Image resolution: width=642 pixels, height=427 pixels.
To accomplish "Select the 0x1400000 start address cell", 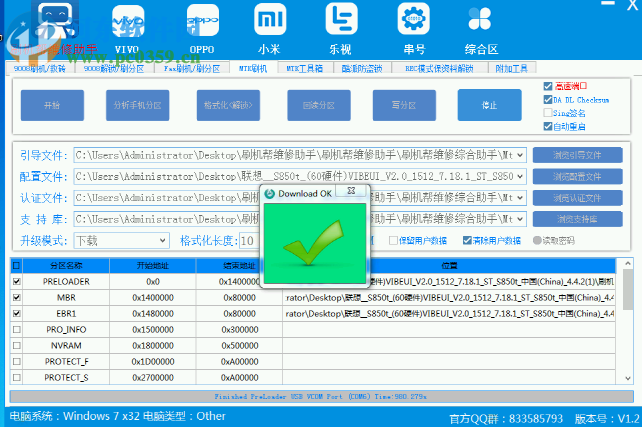I will (153, 298).
